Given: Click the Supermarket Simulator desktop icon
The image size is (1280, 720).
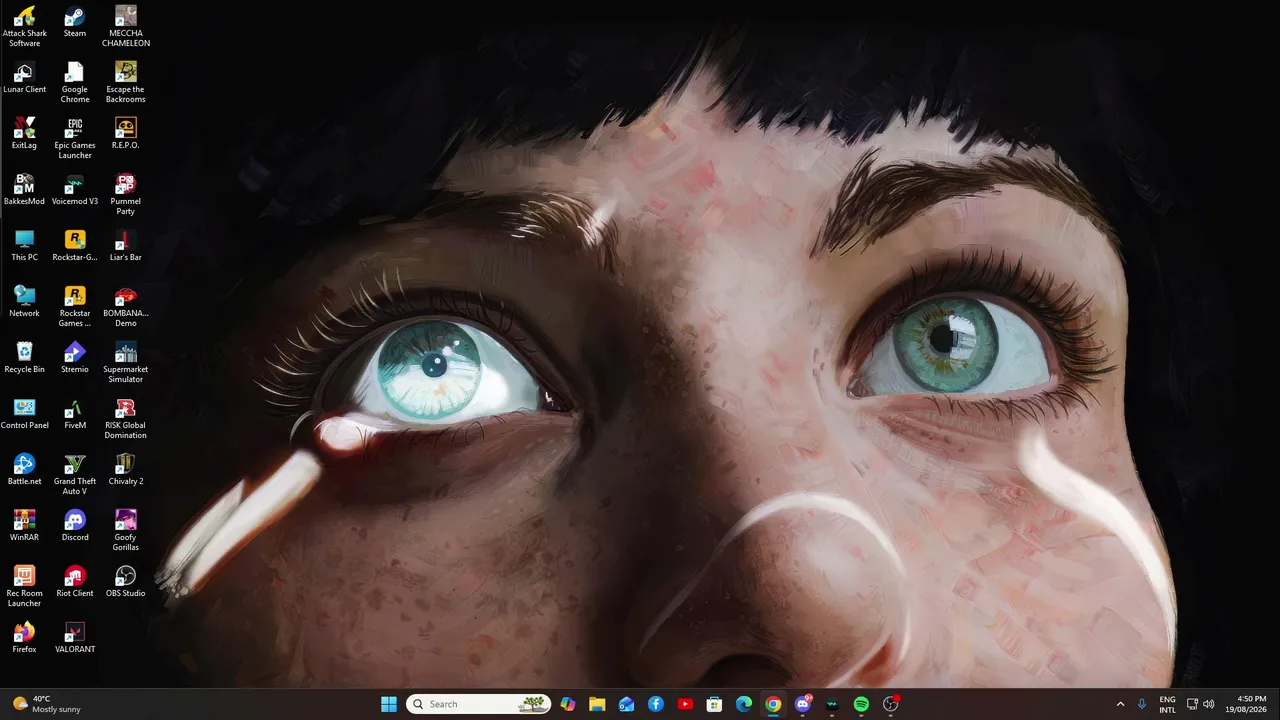Looking at the screenshot, I should point(126,363).
